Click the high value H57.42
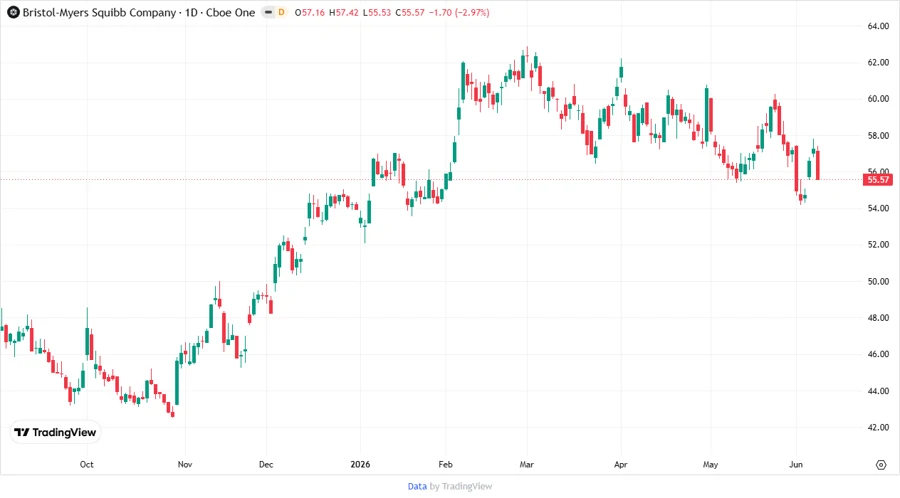 coord(344,12)
